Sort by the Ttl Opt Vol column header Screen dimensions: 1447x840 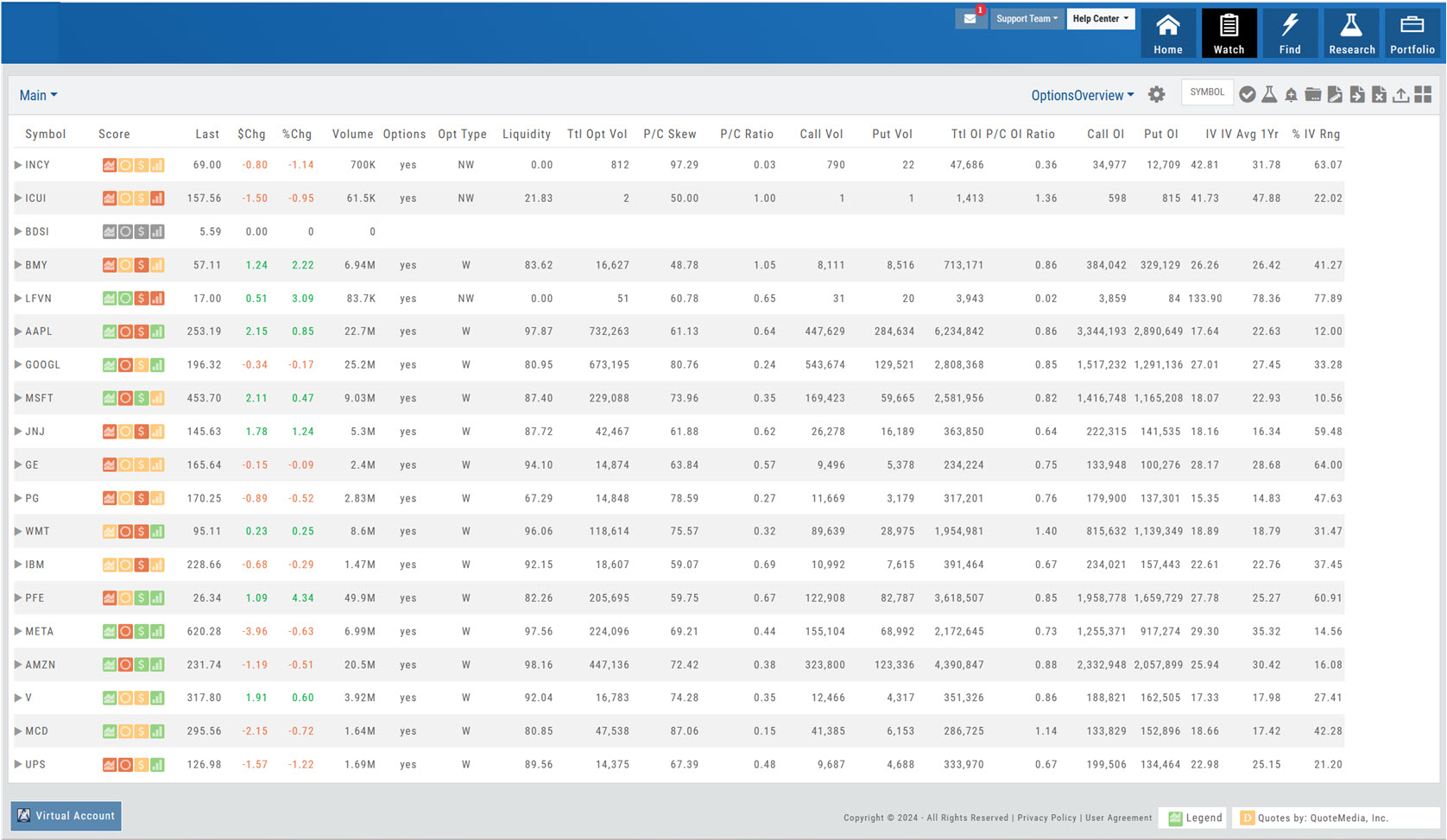(597, 134)
